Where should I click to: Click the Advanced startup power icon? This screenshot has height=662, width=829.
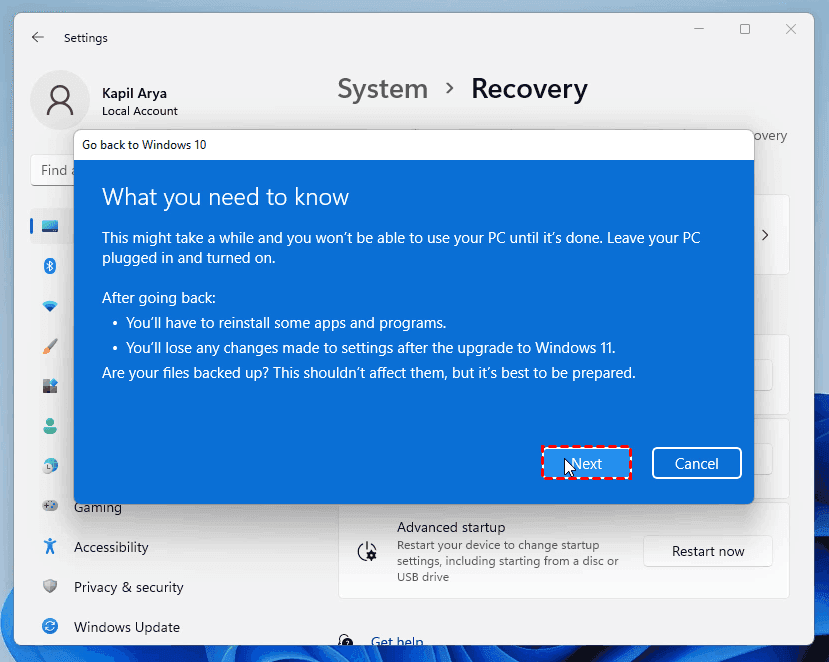pyautogui.click(x=367, y=551)
